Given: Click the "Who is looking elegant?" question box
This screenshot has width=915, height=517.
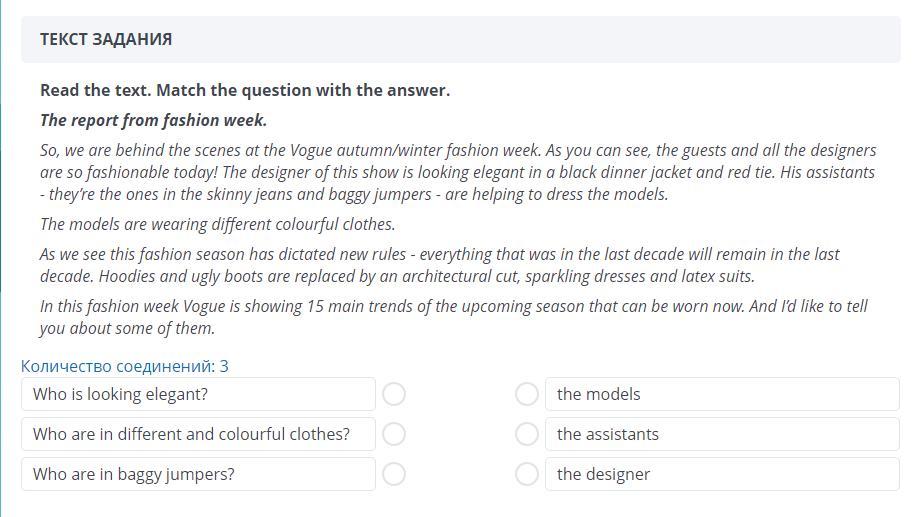Looking at the screenshot, I should click(198, 394).
